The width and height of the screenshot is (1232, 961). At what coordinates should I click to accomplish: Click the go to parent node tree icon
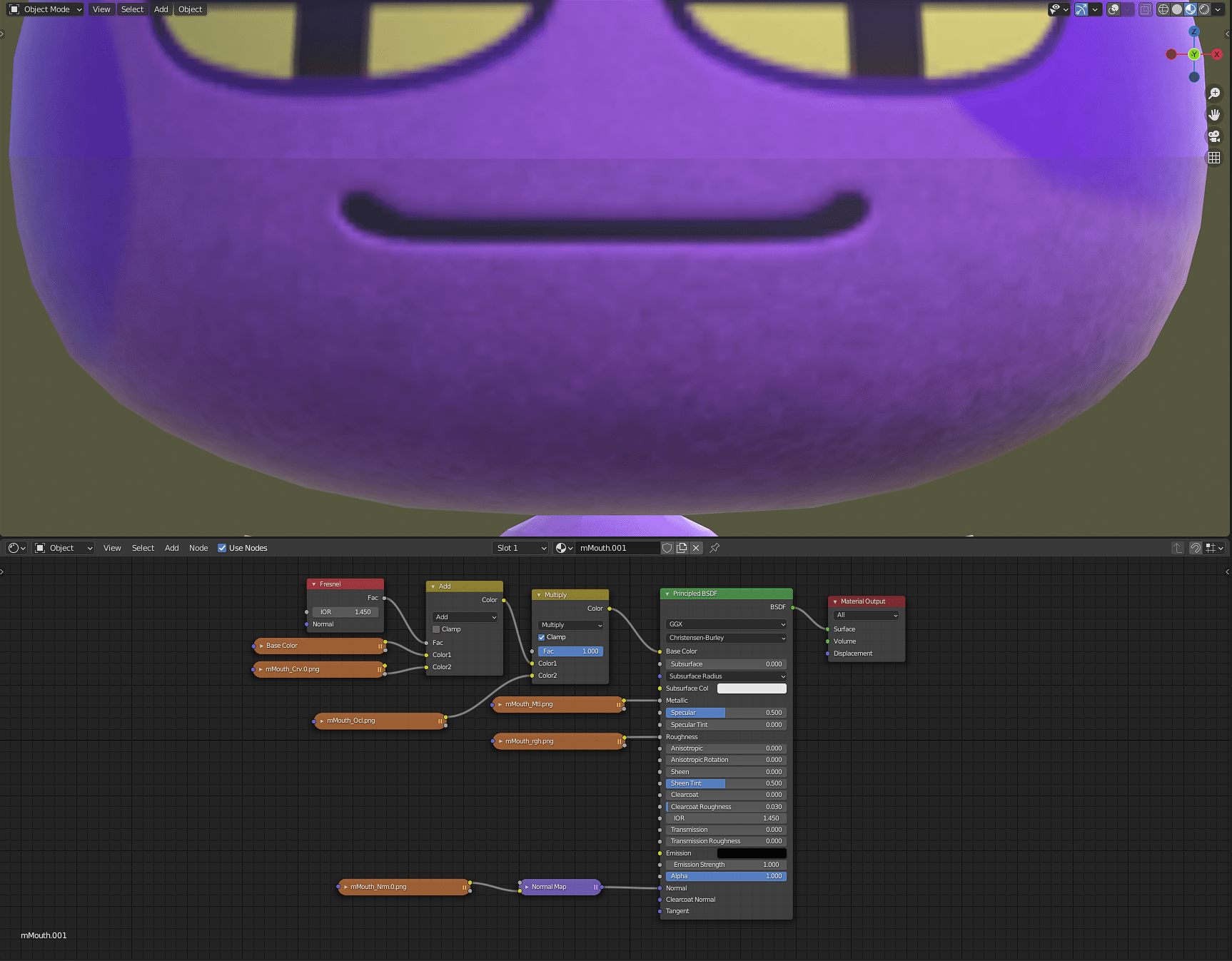pyautogui.click(x=1178, y=548)
